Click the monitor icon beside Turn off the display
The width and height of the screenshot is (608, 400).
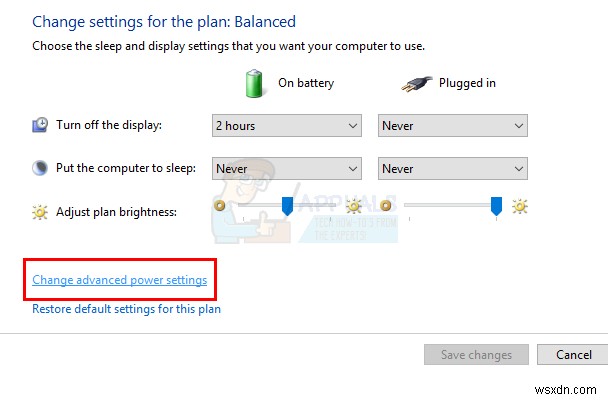pyautogui.click(x=40, y=125)
